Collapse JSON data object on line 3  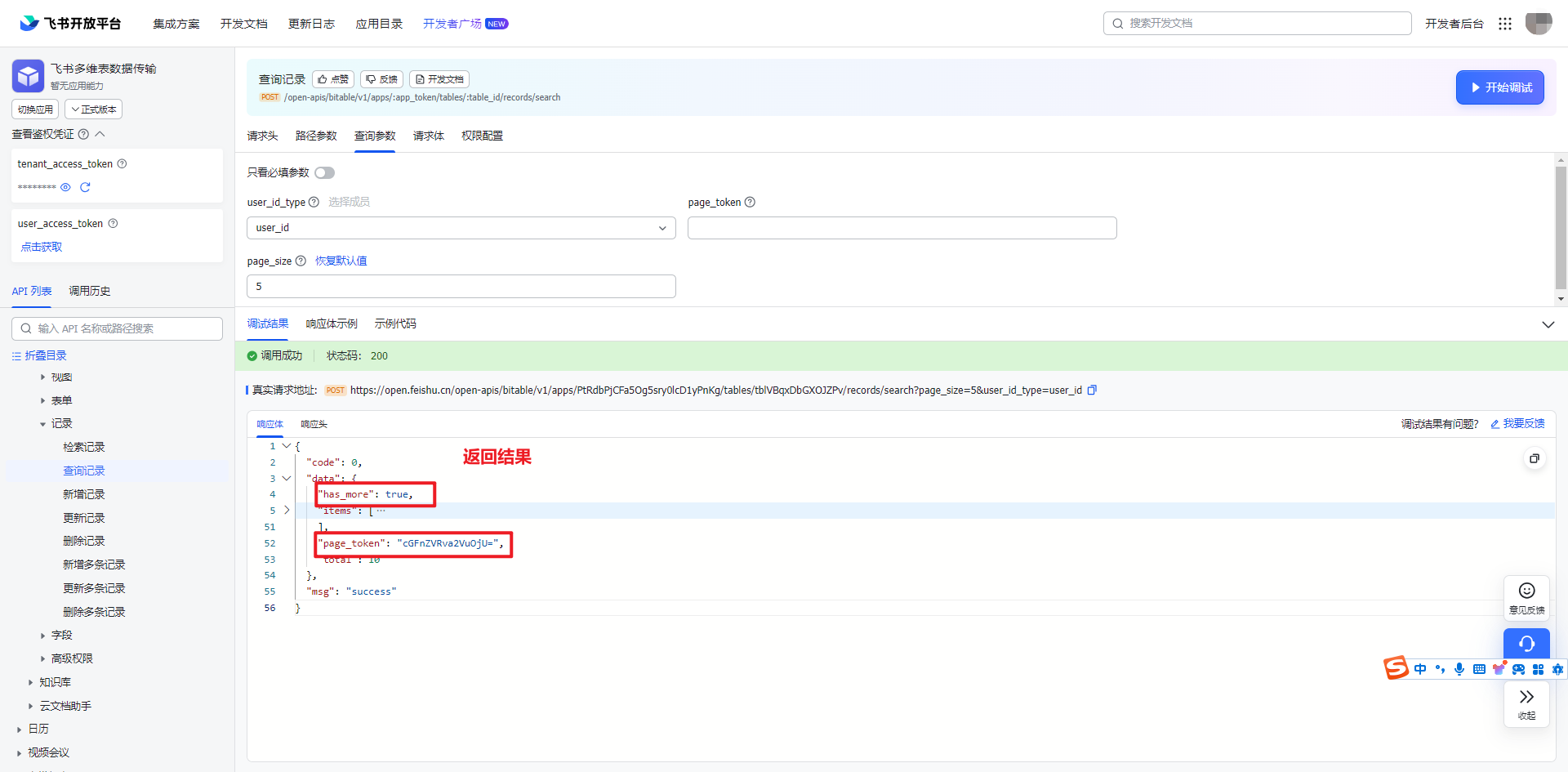tap(287, 478)
